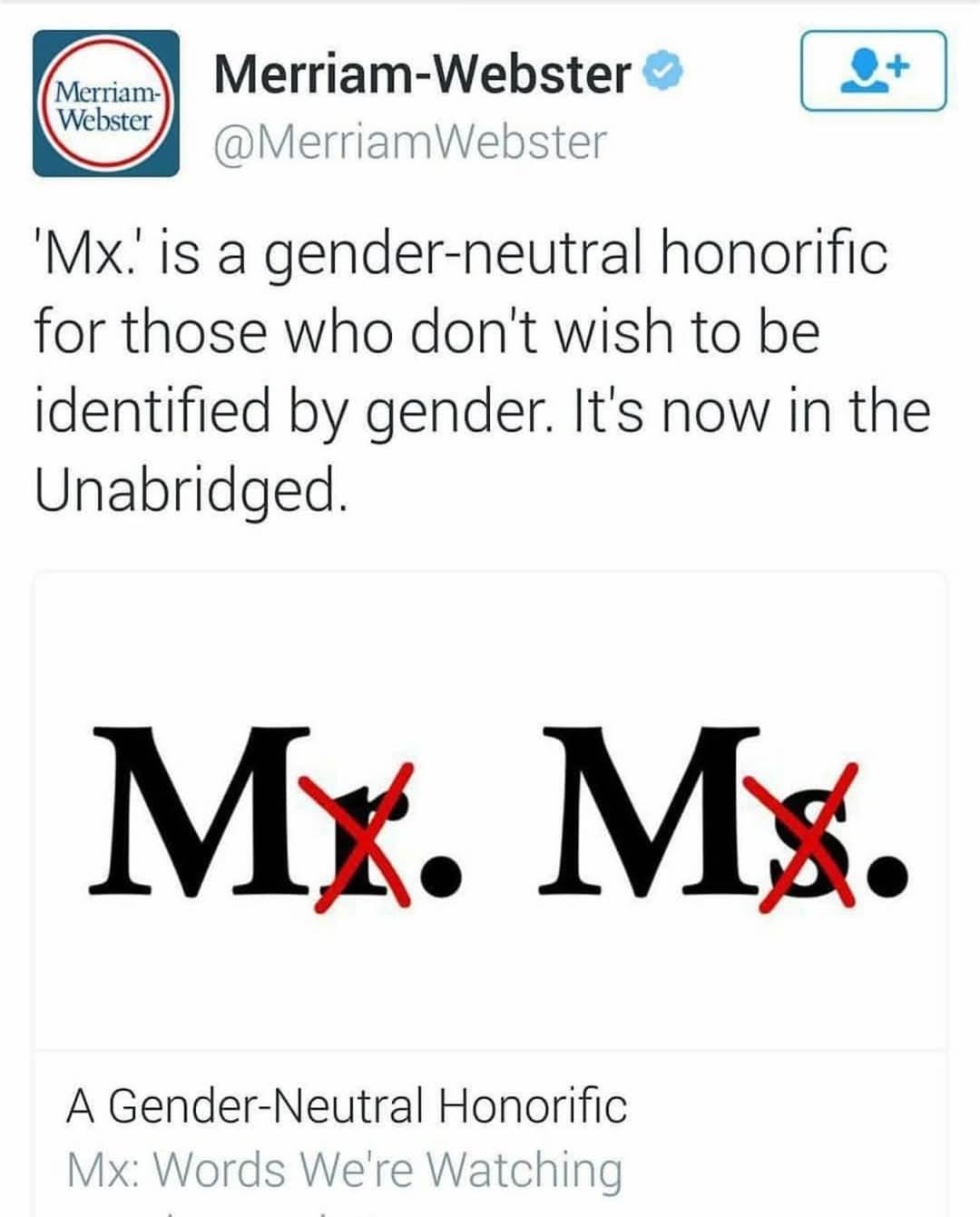Open the Merriam-Webster profile avatar logo
The height and width of the screenshot is (1217, 980).
[x=105, y=103]
